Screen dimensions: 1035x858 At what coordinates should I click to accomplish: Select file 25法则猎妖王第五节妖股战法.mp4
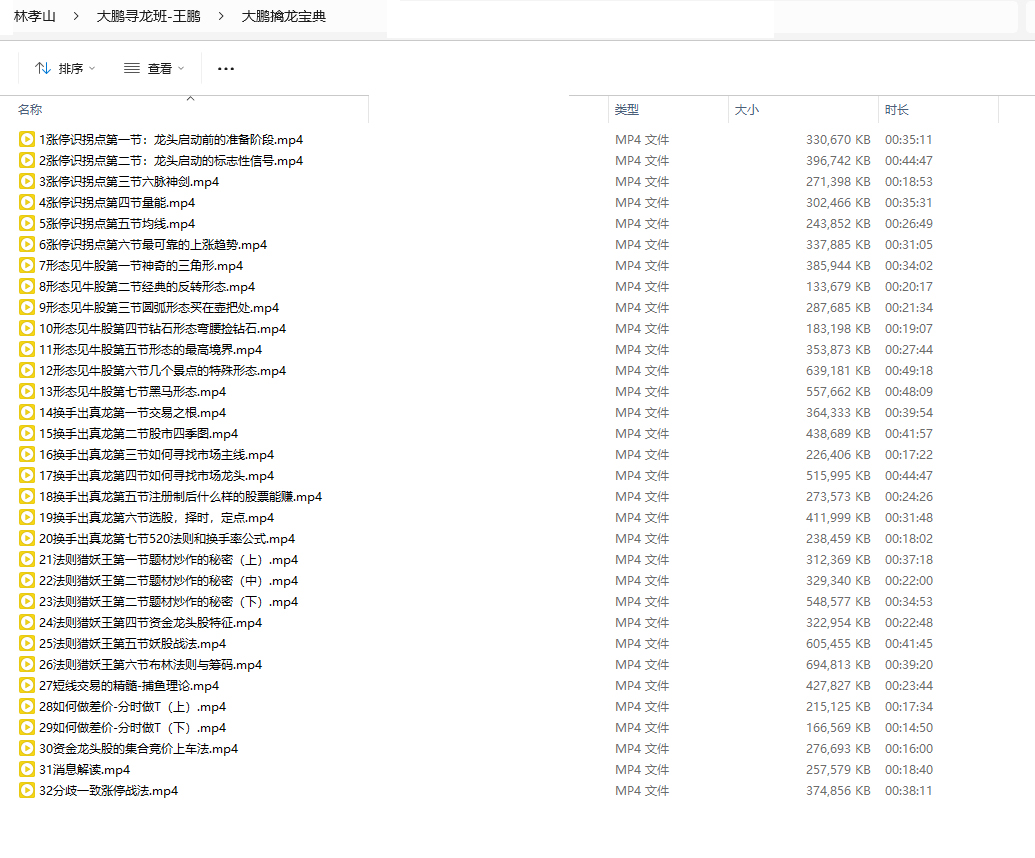click(133, 644)
